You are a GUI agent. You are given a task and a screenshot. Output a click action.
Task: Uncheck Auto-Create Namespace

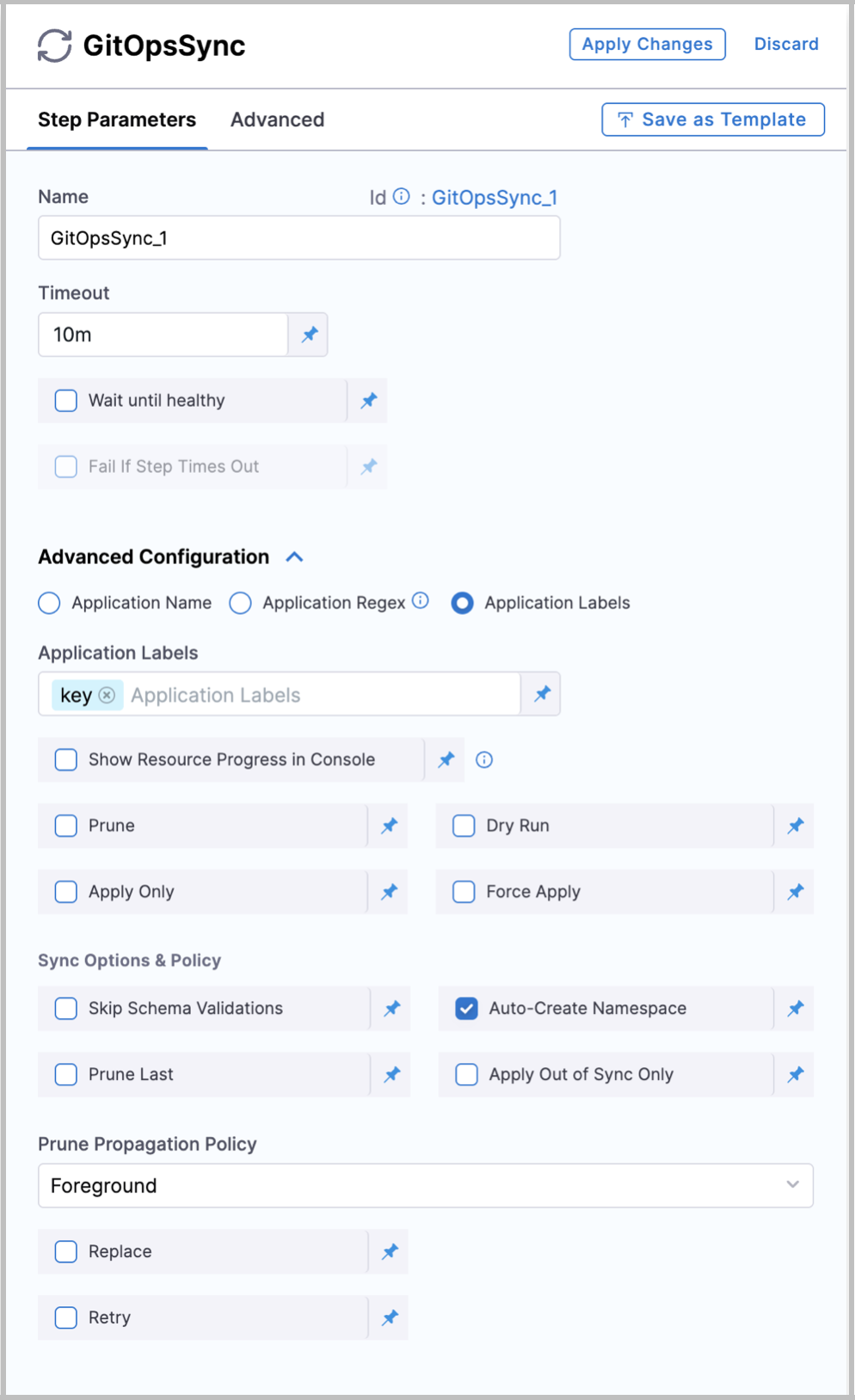(466, 1008)
